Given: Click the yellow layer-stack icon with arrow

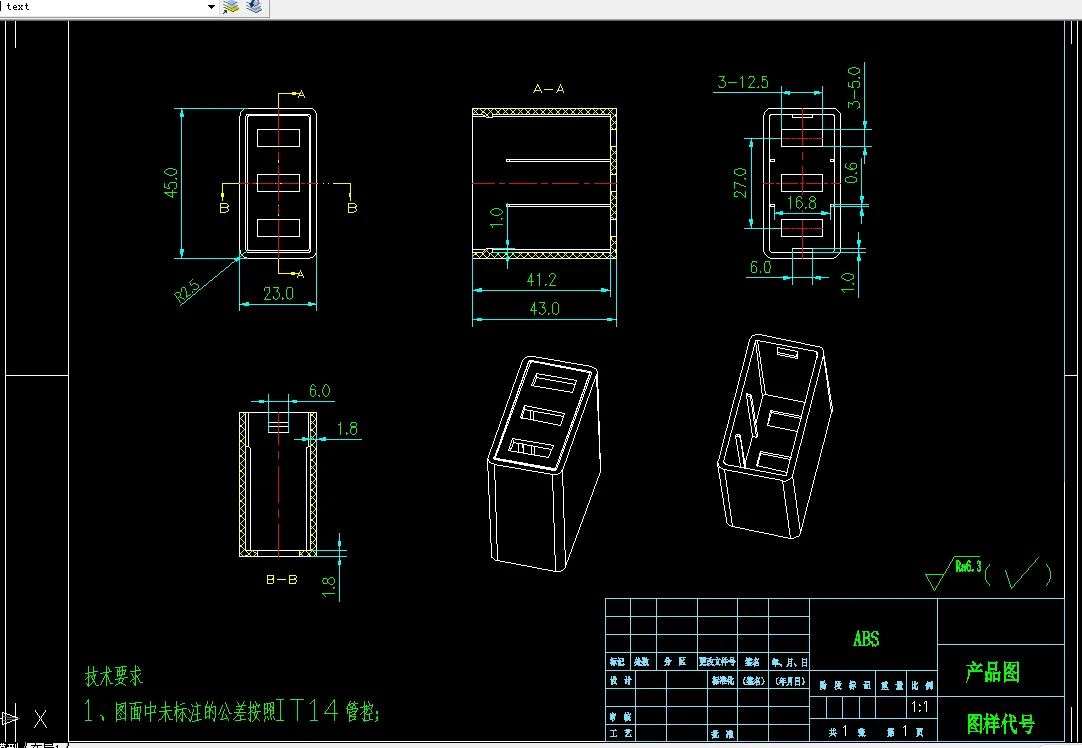Looking at the screenshot, I should [230, 7].
